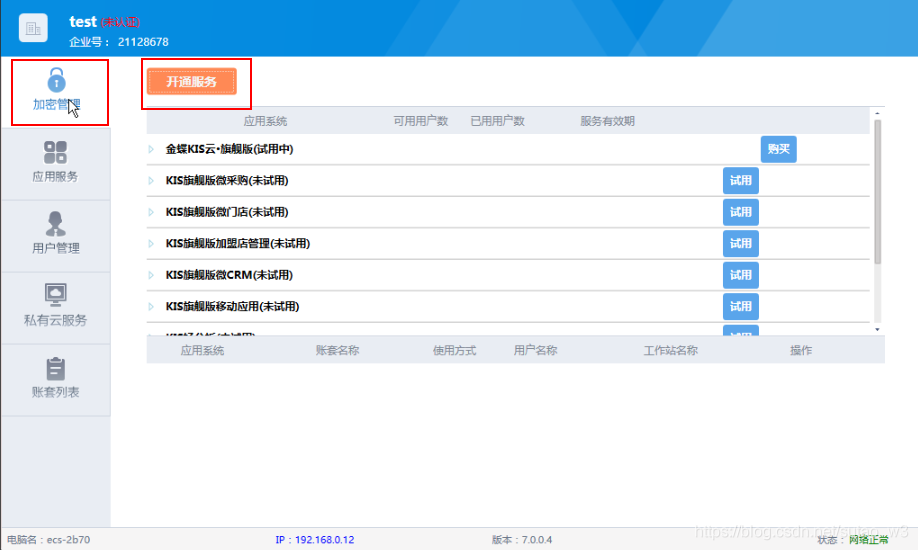Click 购买 button for 金蝶KIS云·旗舰版
Image resolution: width=918 pixels, height=550 pixels.
coord(779,149)
